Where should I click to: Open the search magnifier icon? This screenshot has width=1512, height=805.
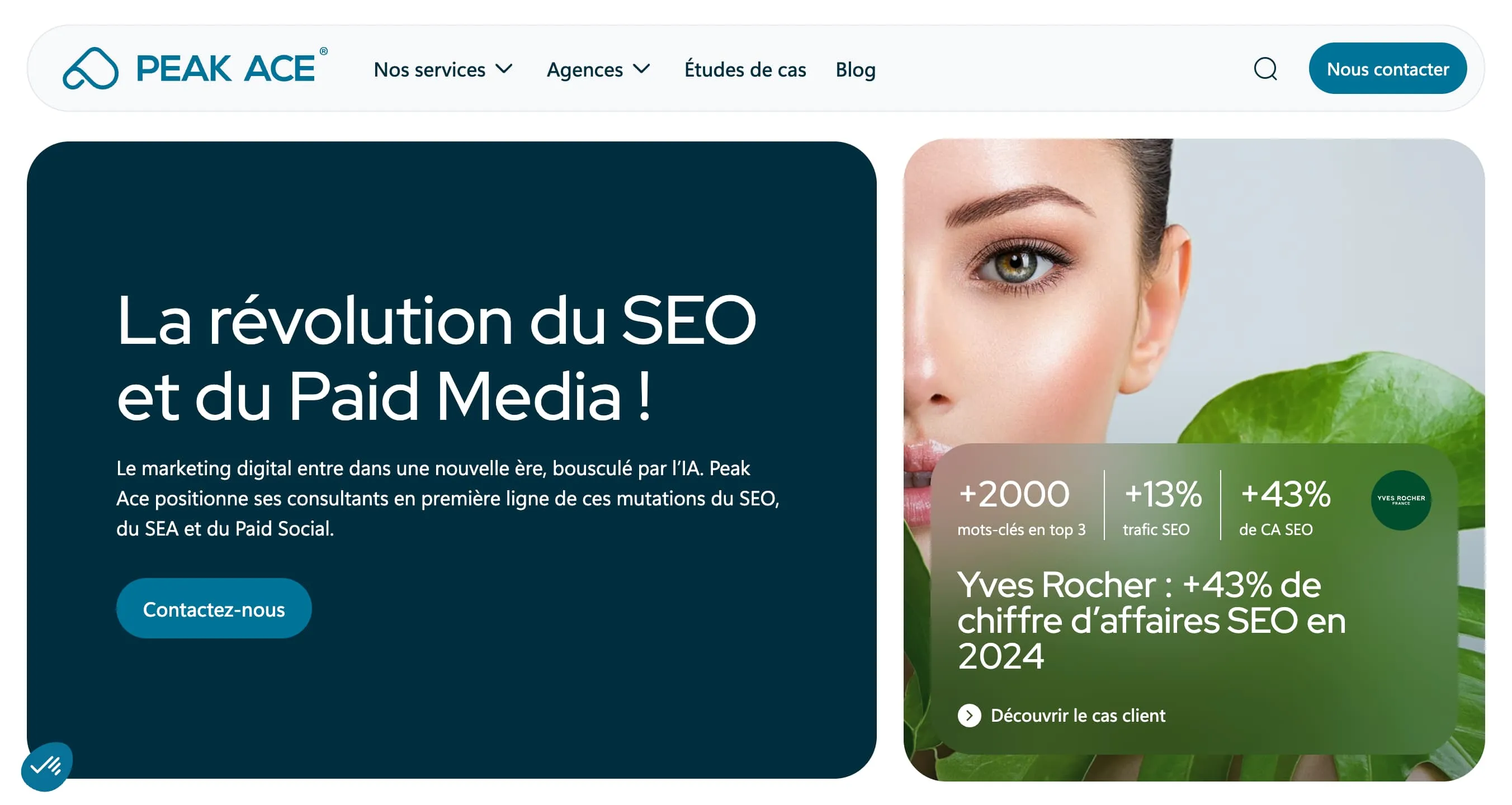click(1265, 69)
